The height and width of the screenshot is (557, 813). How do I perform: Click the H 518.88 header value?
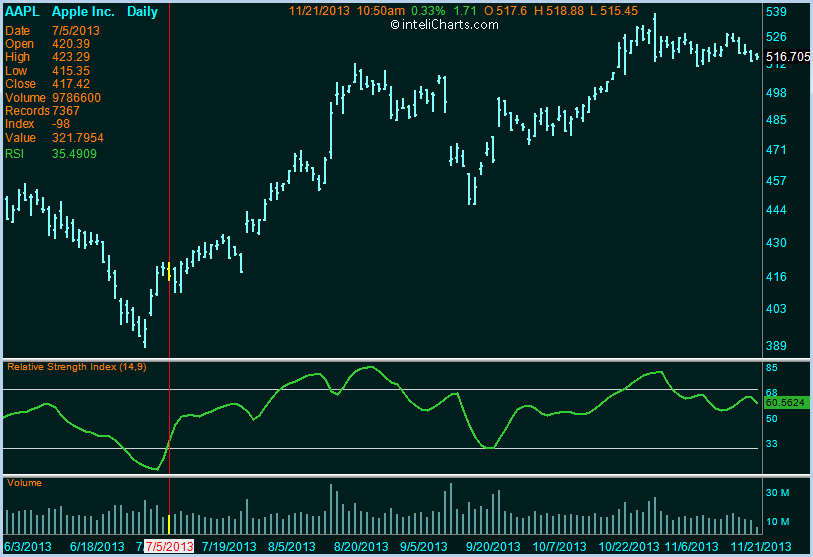click(559, 11)
